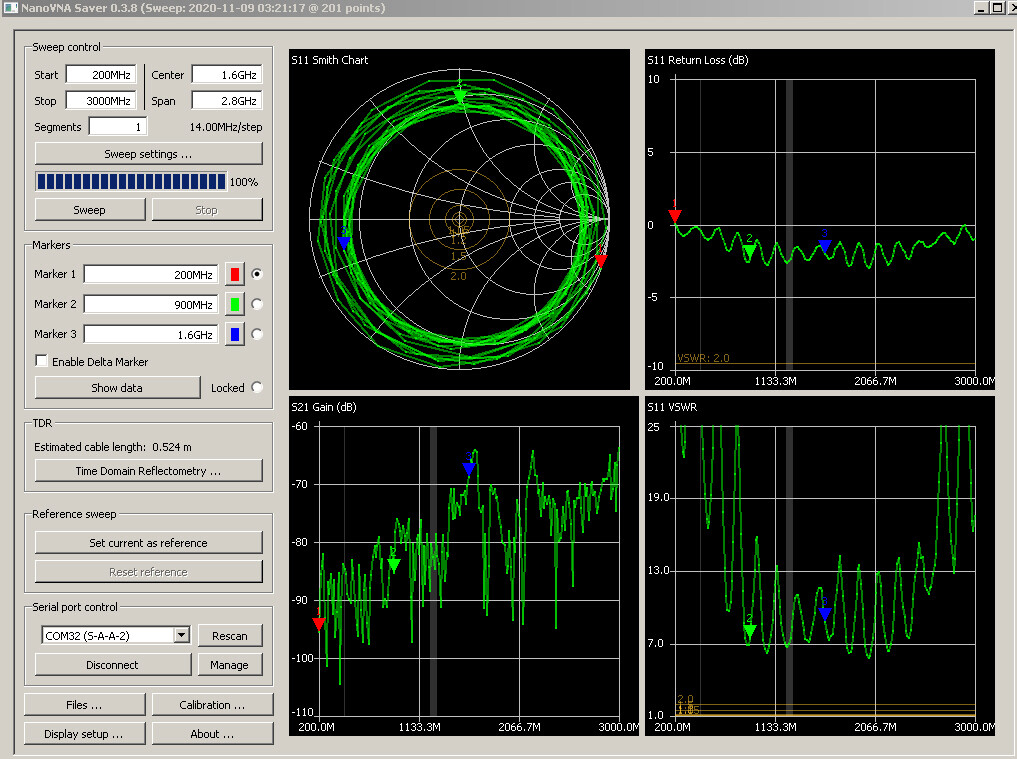Pick Marker 3 blue color swatch
1017x759 pixels.
point(235,334)
